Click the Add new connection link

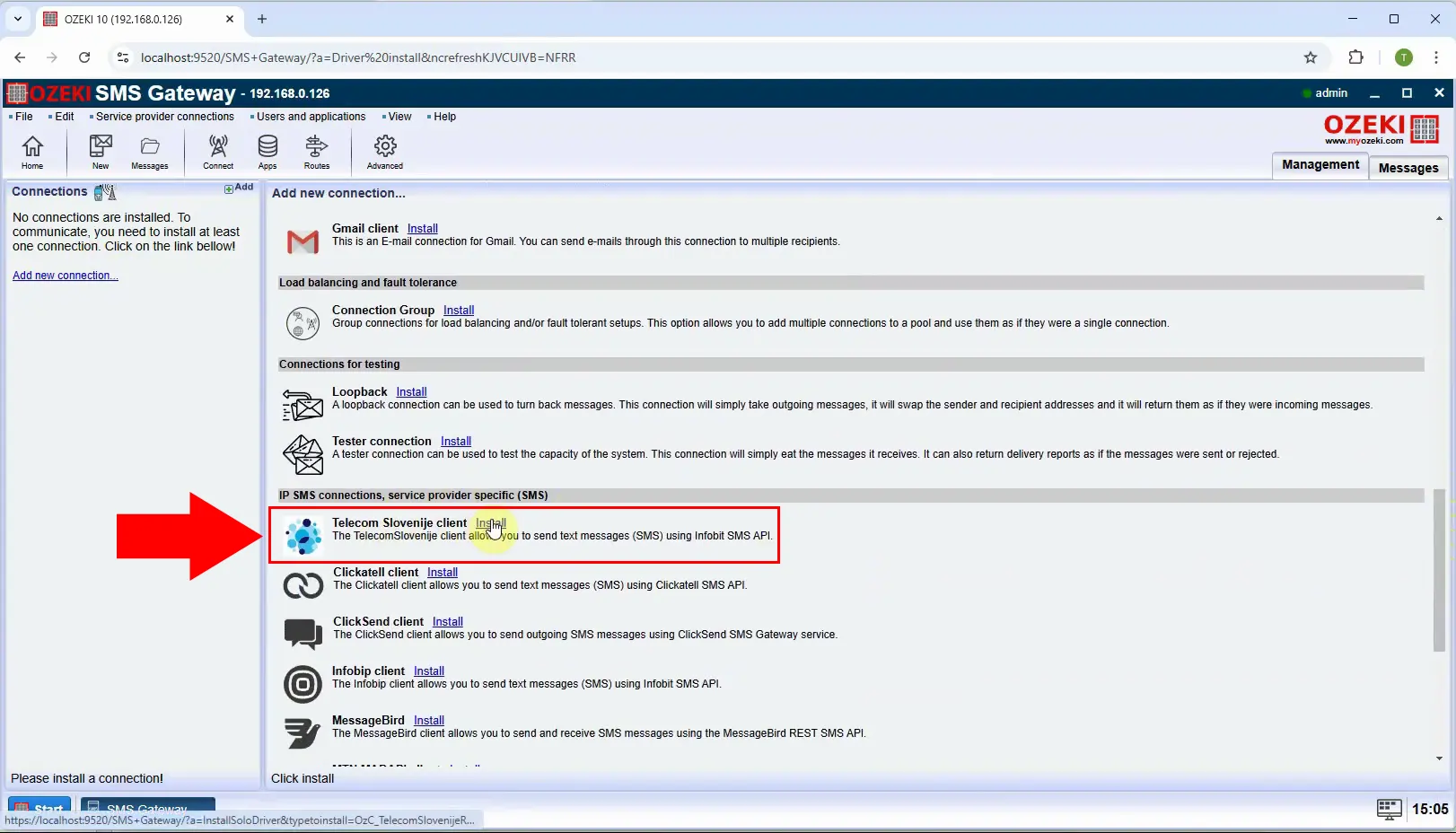[65, 276]
